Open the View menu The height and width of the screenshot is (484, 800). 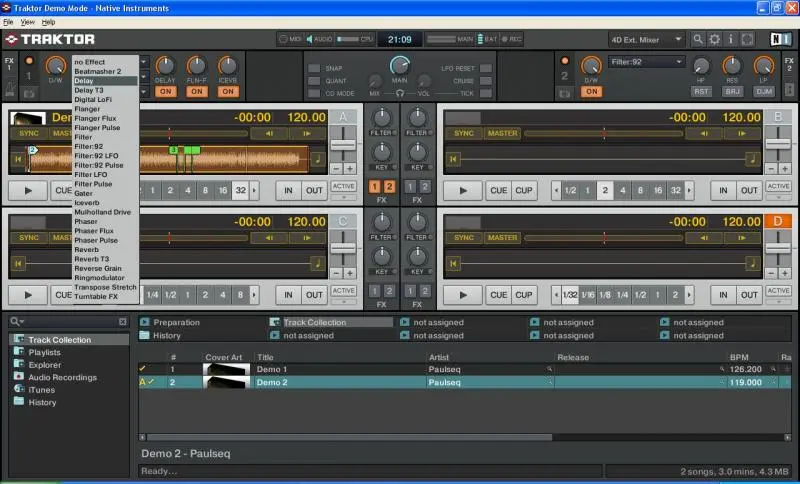(x=27, y=21)
